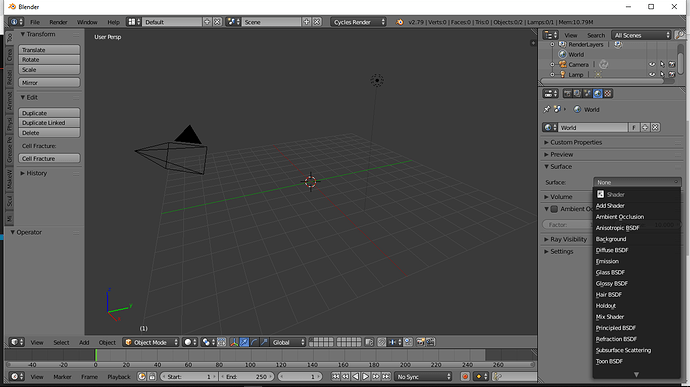Click the OpenGL render image icon
690x387 pixels.
point(420,342)
